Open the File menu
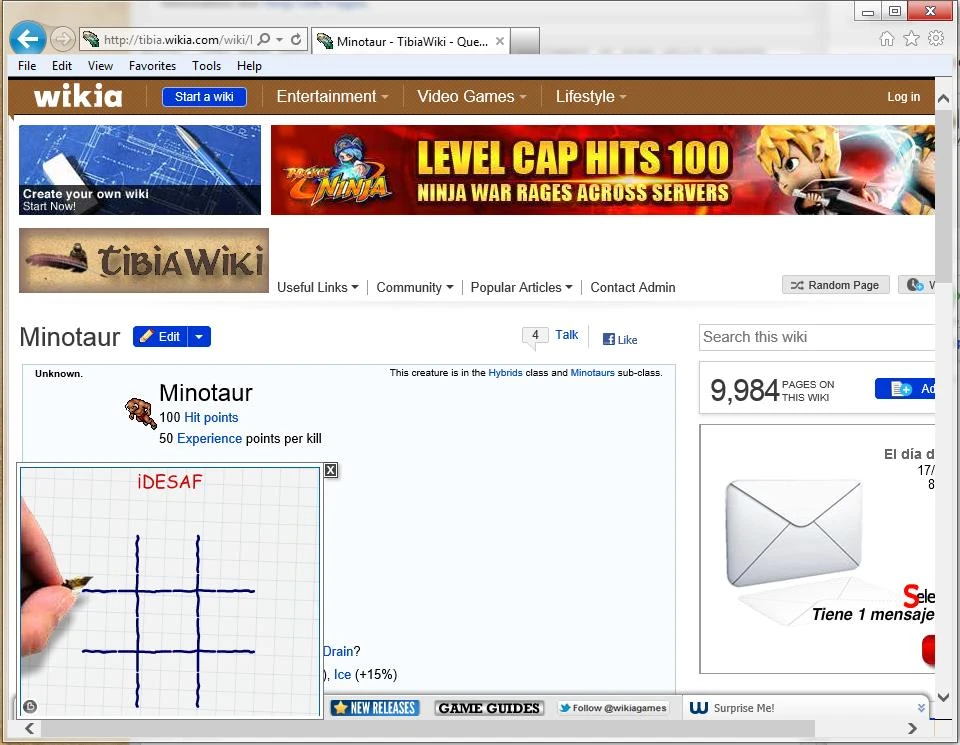The width and height of the screenshot is (960, 745). [27, 66]
